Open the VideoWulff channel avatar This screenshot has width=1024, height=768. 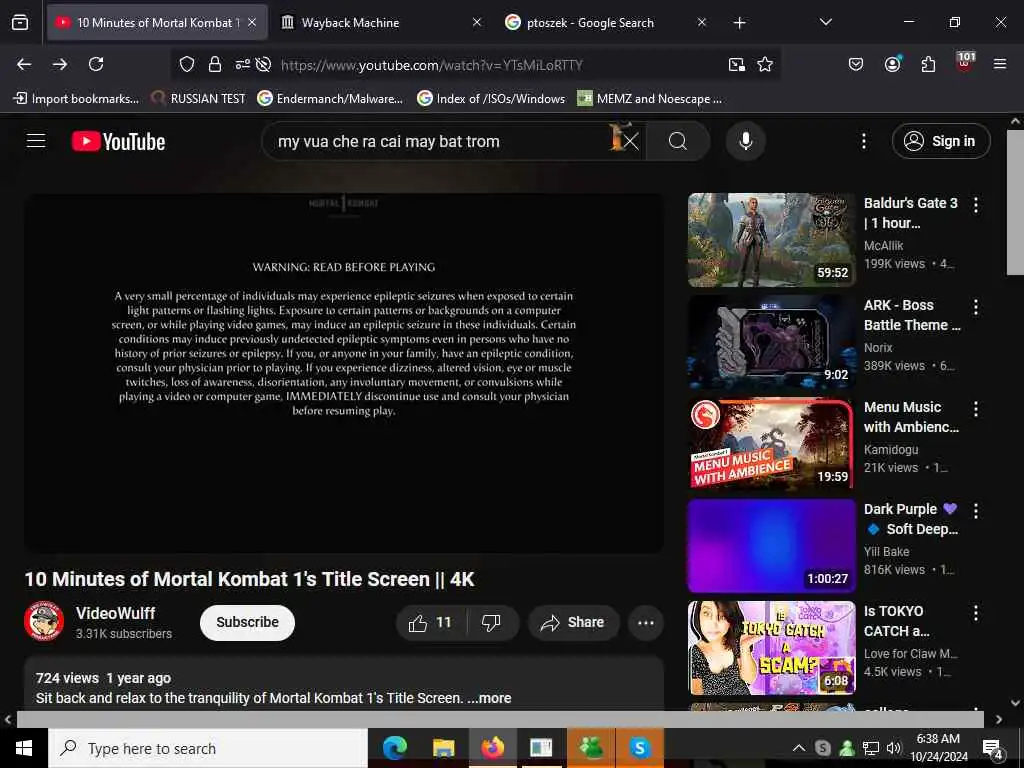coord(44,621)
